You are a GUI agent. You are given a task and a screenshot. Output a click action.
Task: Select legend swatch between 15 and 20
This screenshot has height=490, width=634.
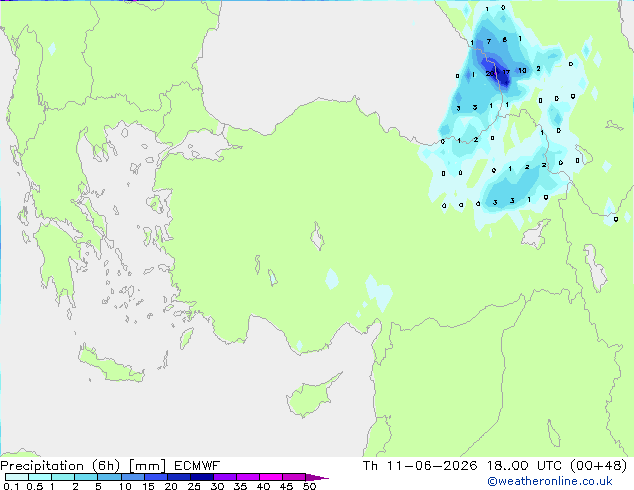156,477
